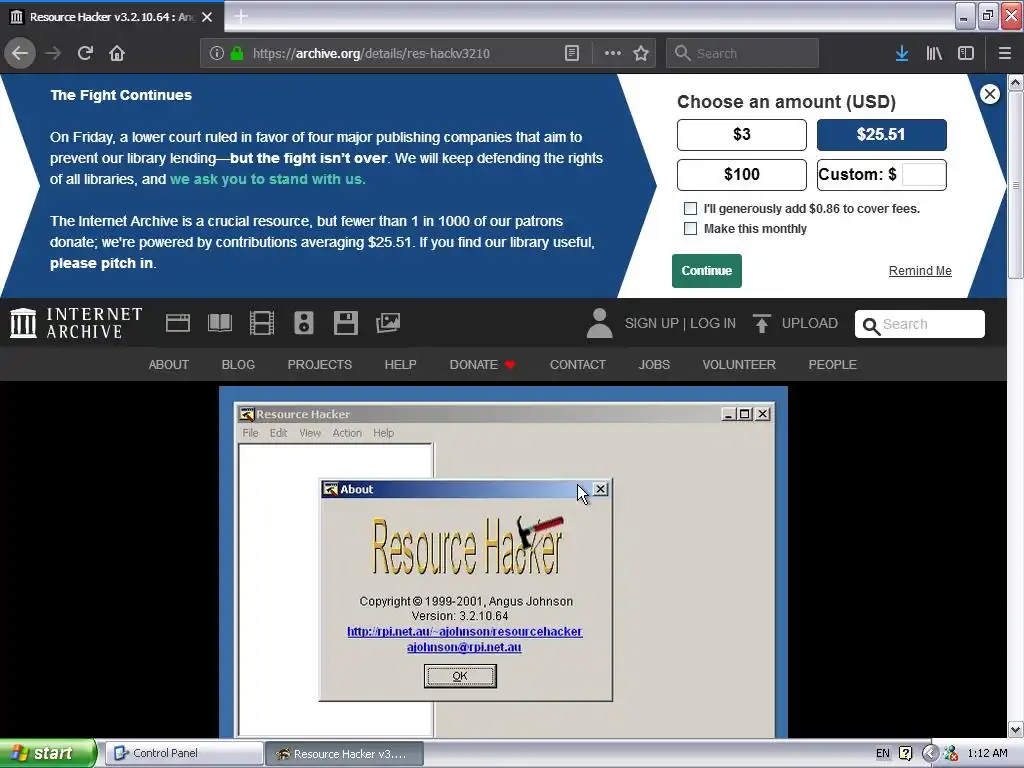This screenshot has width=1024, height=768.
Task: Click LOG IN link
Action: click(x=713, y=323)
